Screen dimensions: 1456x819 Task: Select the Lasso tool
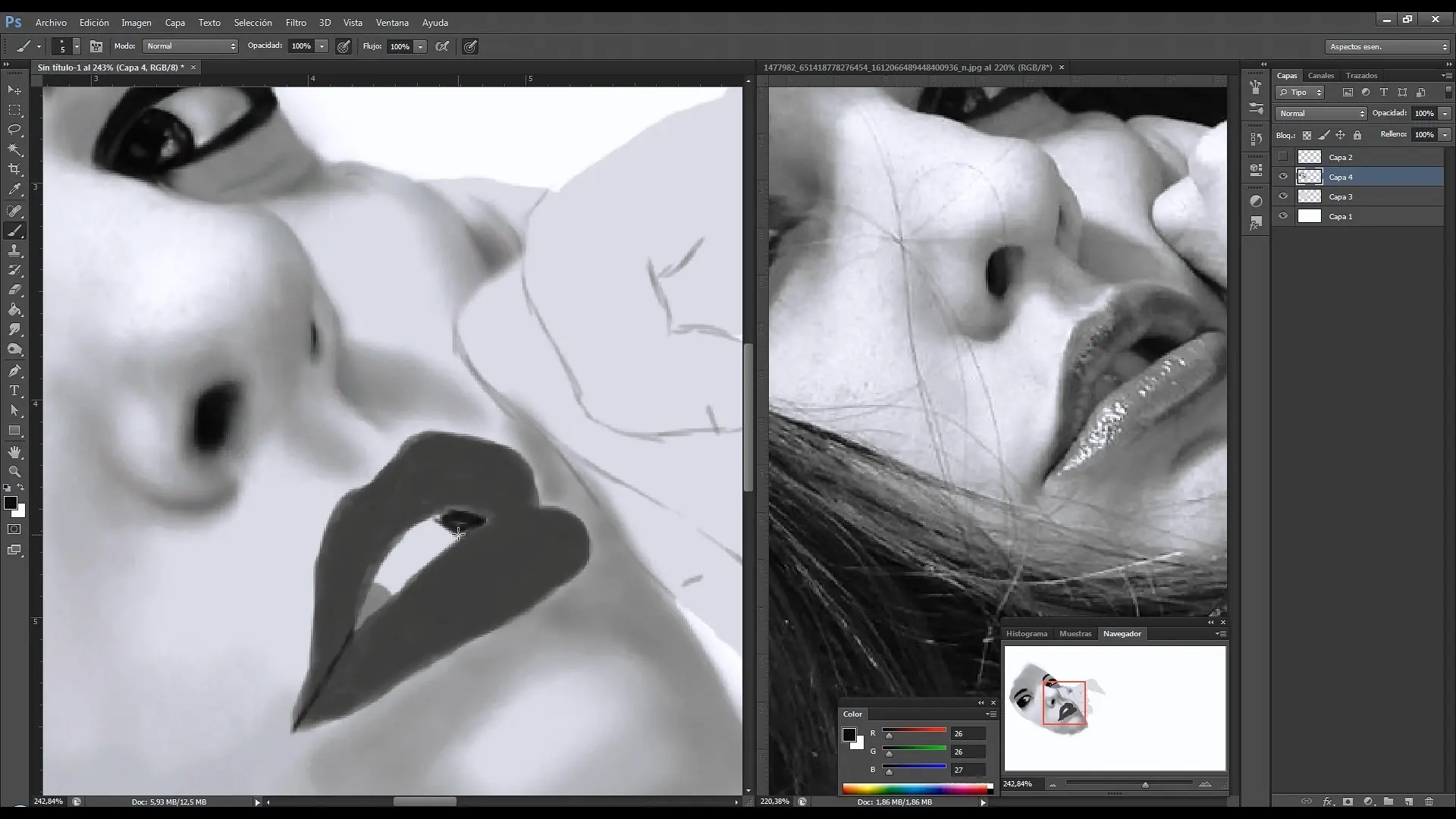click(x=14, y=130)
